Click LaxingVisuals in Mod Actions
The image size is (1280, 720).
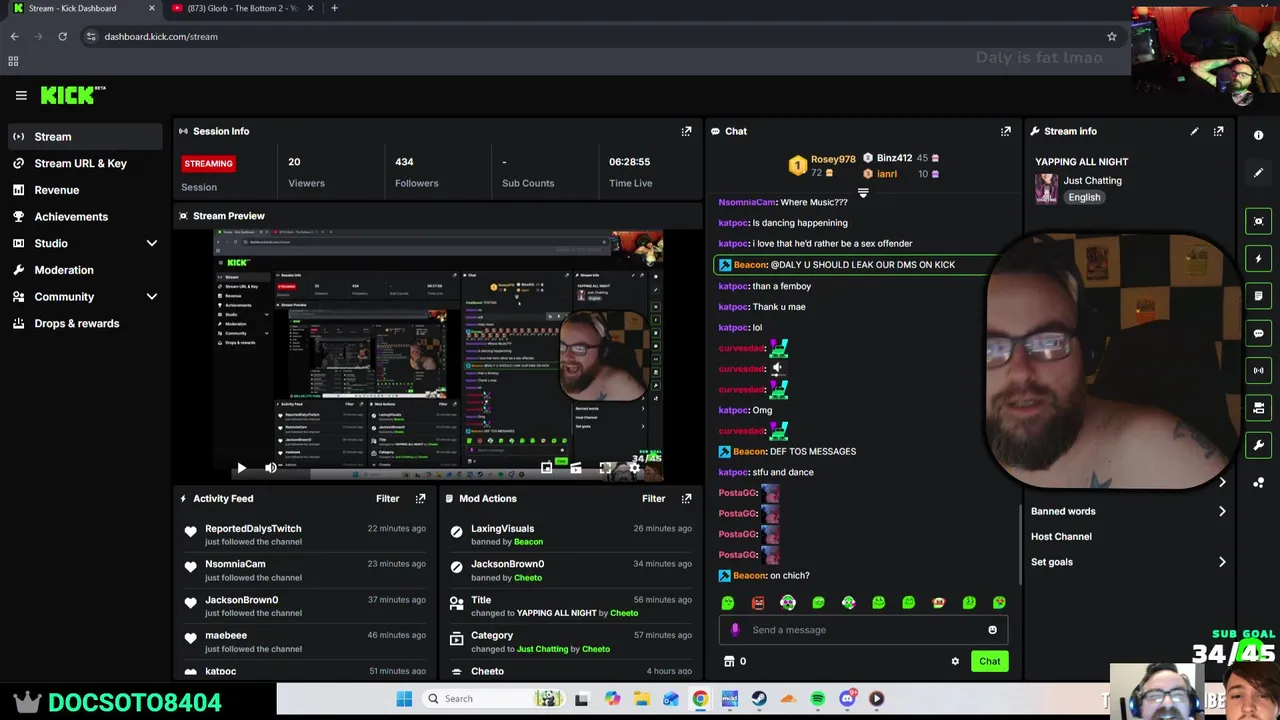(502, 528)
